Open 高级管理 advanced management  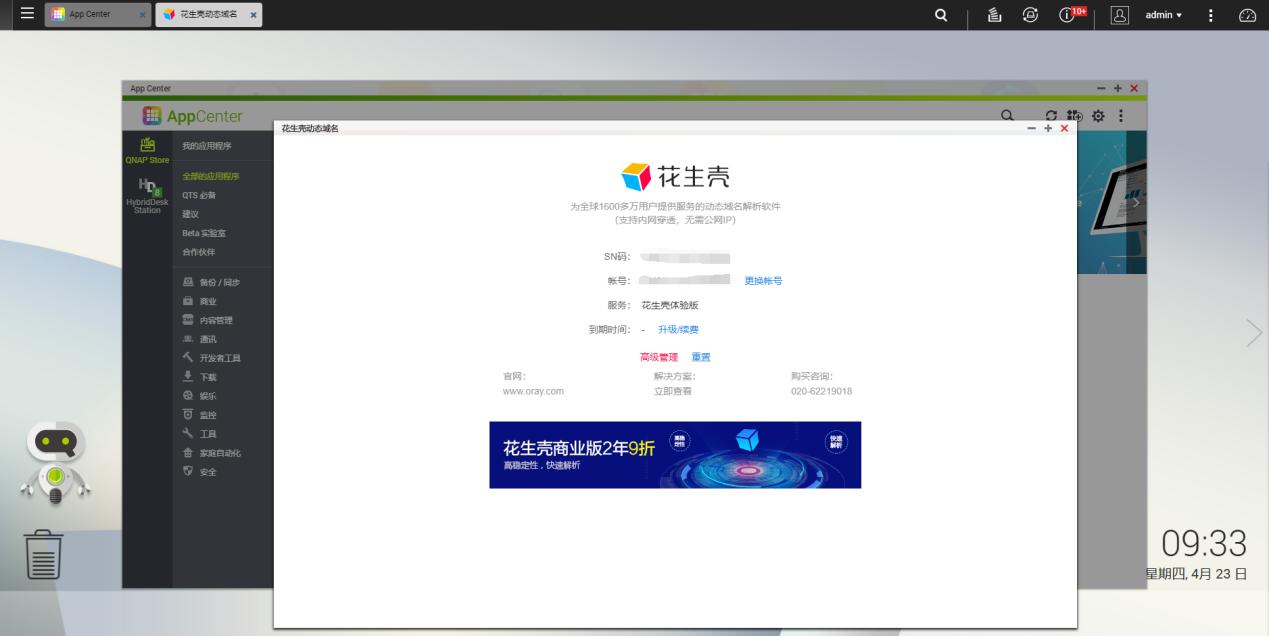tap(659, 355)
